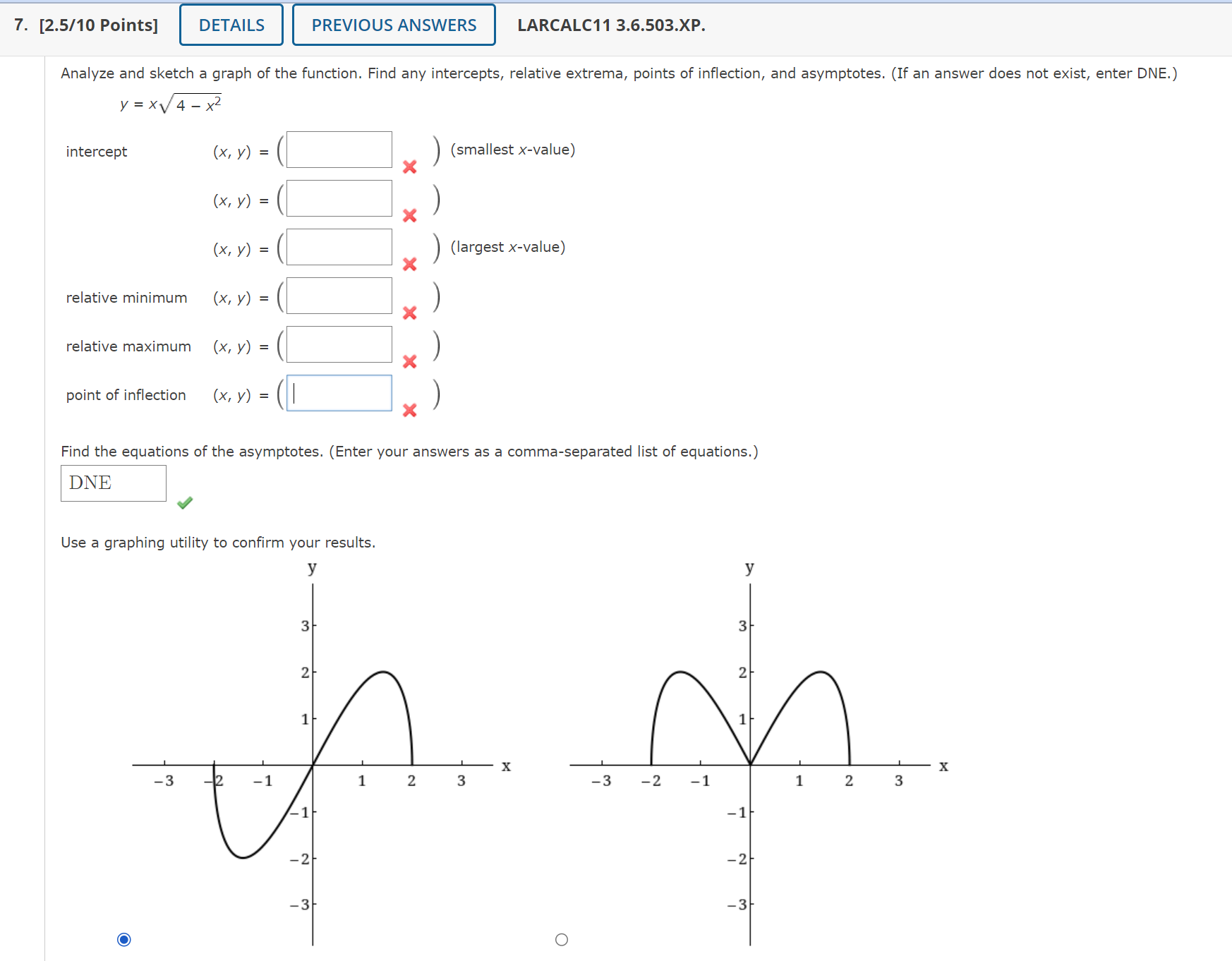Click the relative minimum input box
The width and height of the screenshot is (1232, 961).
339,295
